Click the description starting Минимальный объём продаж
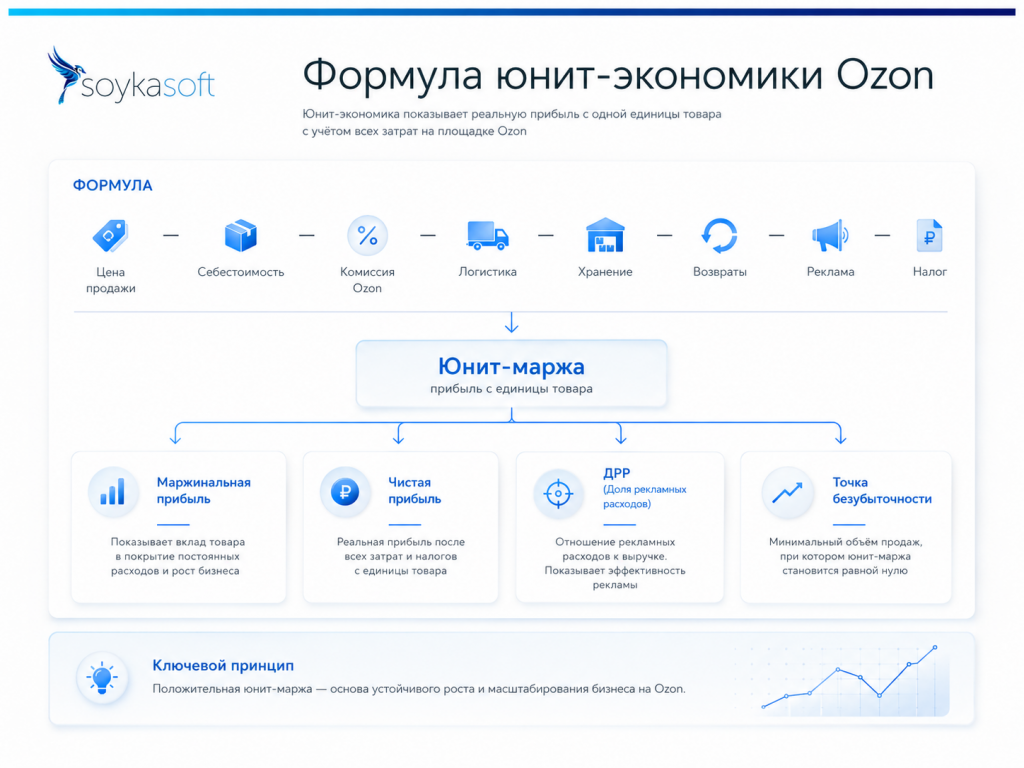This screenshot has height=768, width=1024. (846, 556)
